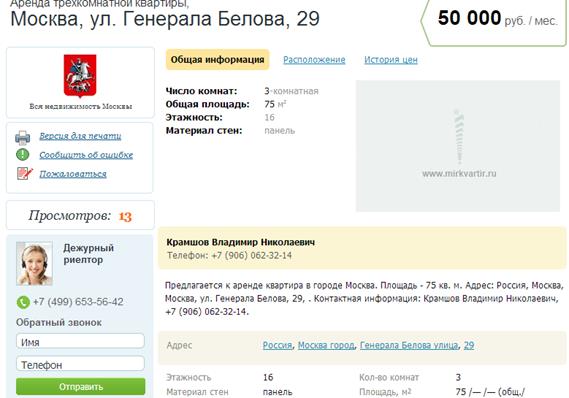
Task: Click the duty realtor photo
Action: point(34,263)
